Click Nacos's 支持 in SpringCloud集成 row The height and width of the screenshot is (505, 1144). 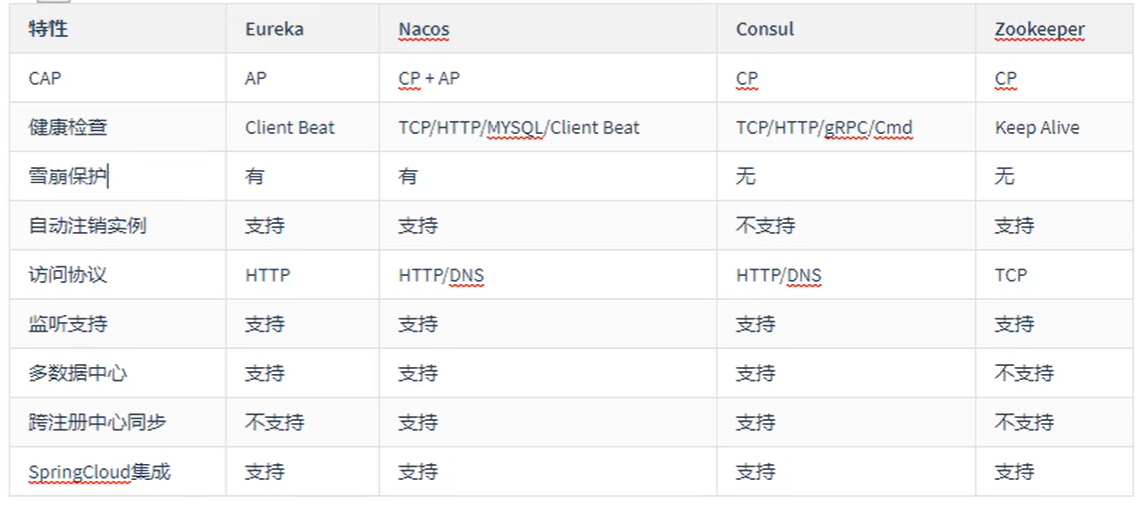(418, 471)
